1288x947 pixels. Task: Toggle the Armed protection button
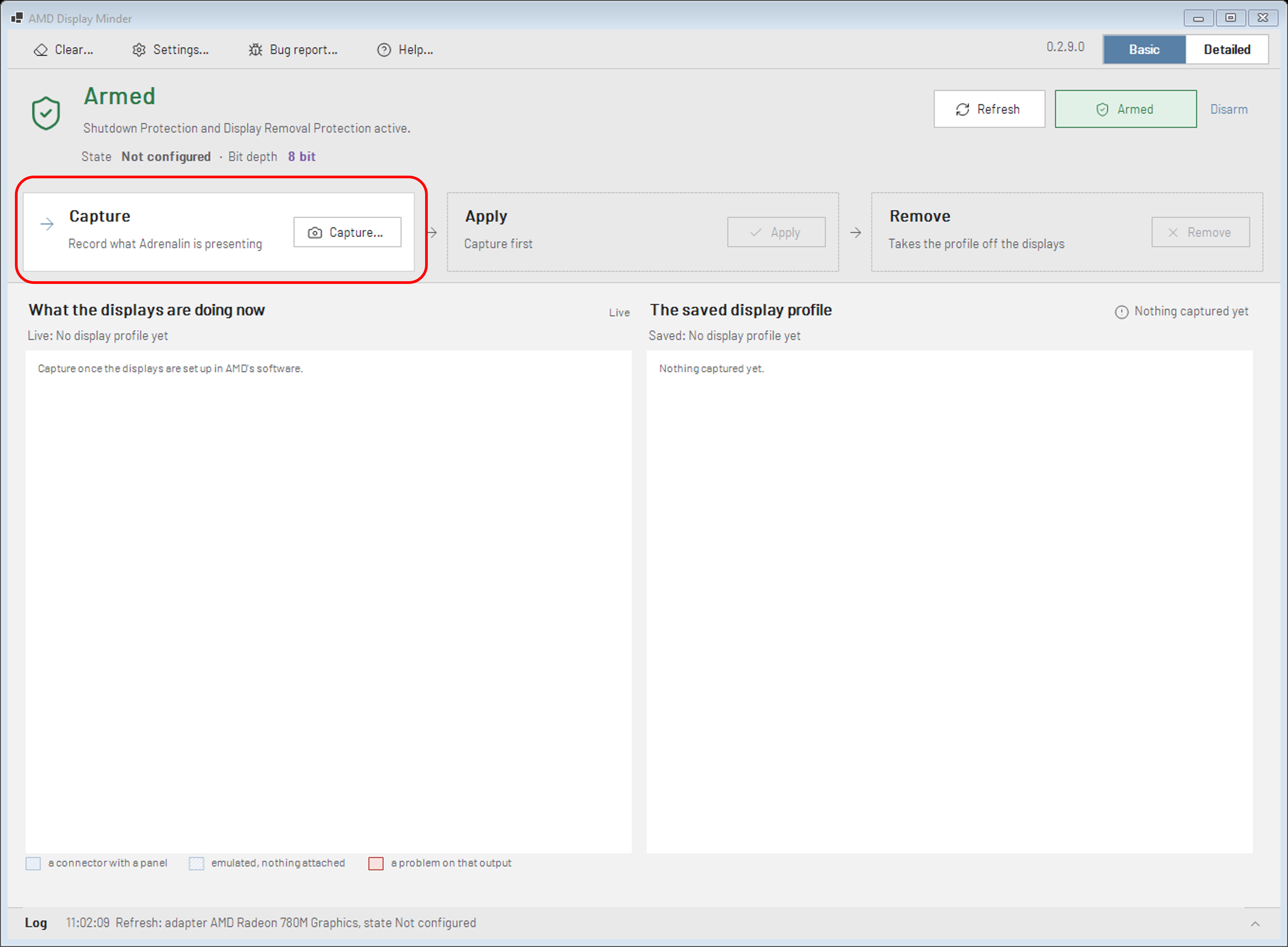click(x=1125, y=109)
